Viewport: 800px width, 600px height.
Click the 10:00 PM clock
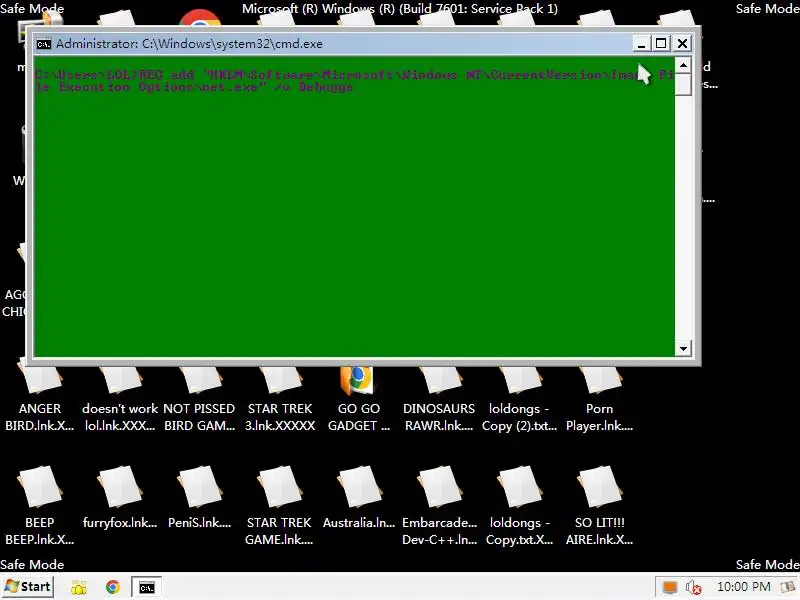coord(743,587)
